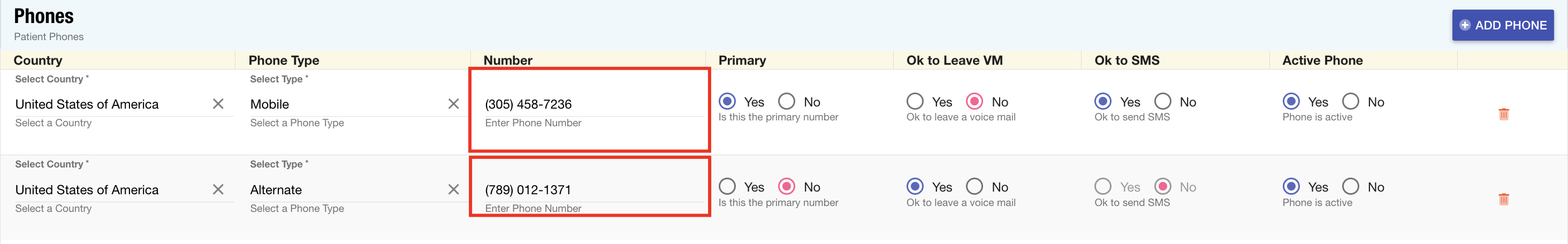Set Mobile phone Primary to No
The width and height of the screenshot is (1568, 244).
click(x=787, y=101)
